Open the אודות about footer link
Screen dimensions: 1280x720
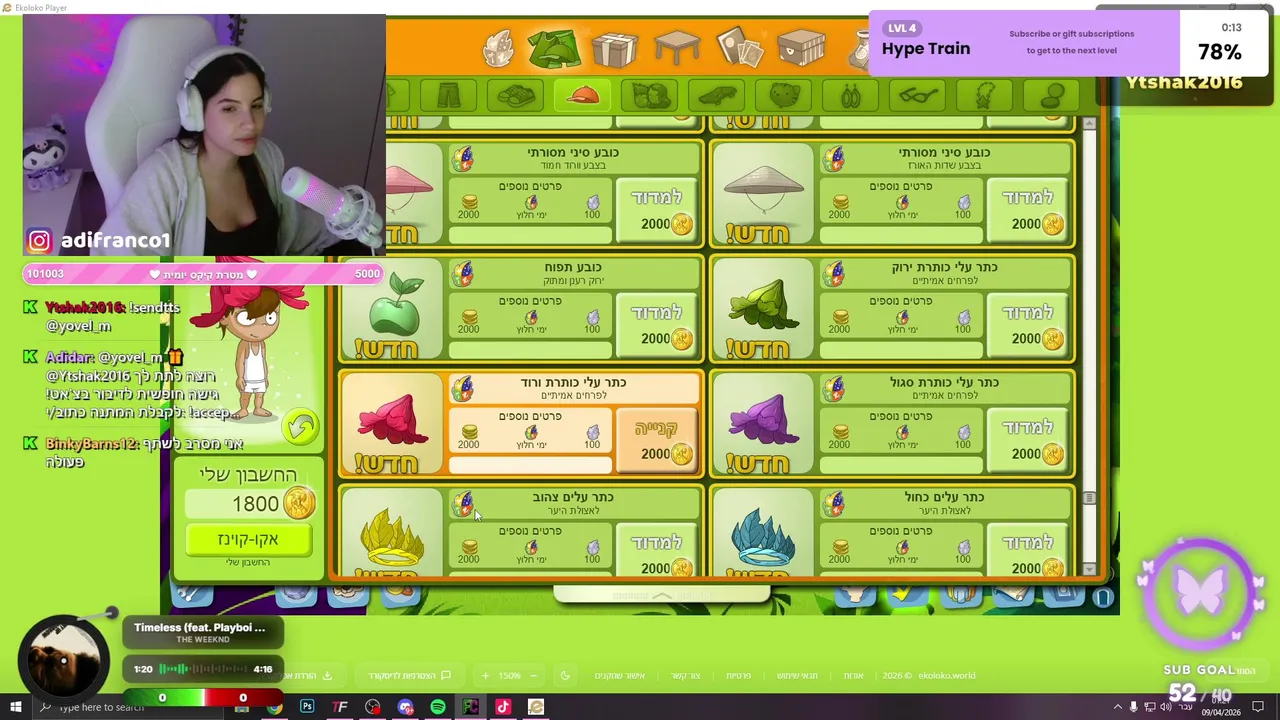coord(853,676)
